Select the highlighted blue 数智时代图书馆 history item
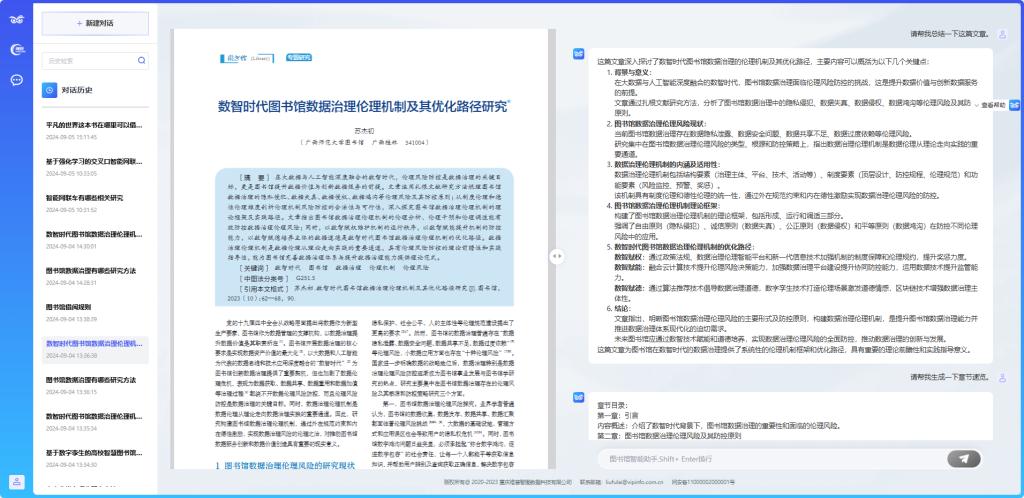Viewport: 1024px width, 498px height. coord(94,349)
